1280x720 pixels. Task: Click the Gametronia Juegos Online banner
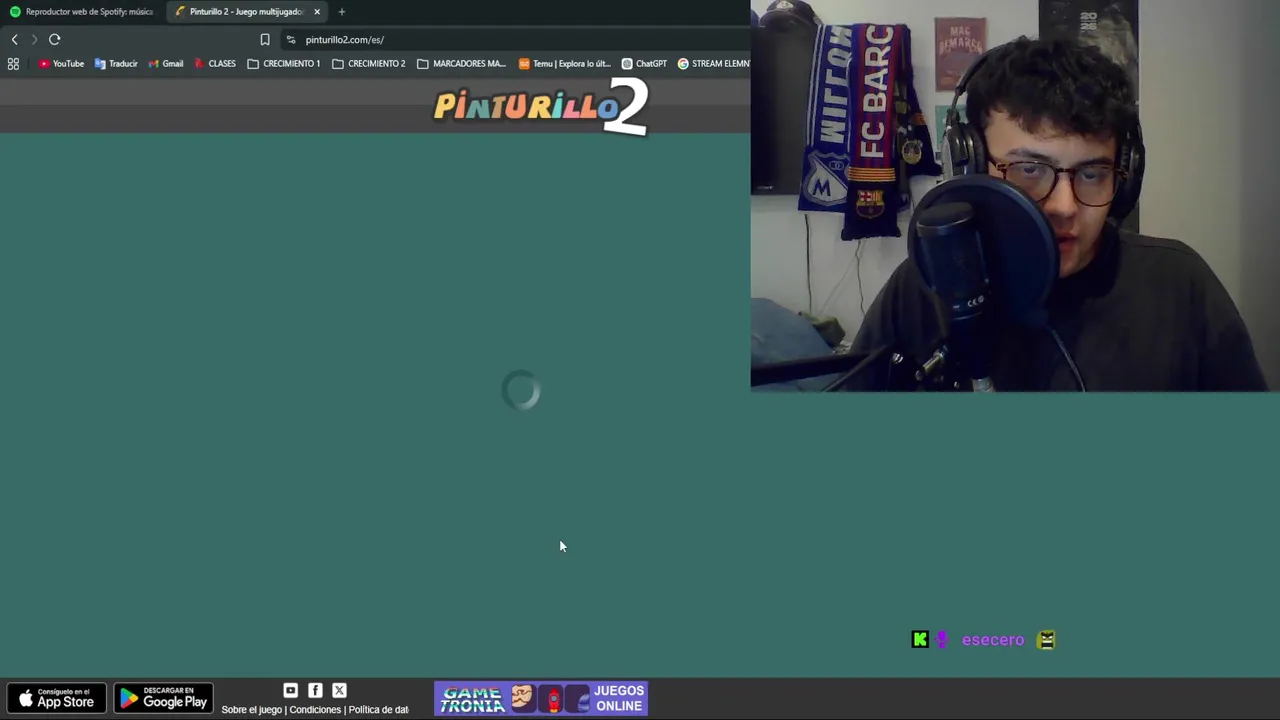[541, 698]
